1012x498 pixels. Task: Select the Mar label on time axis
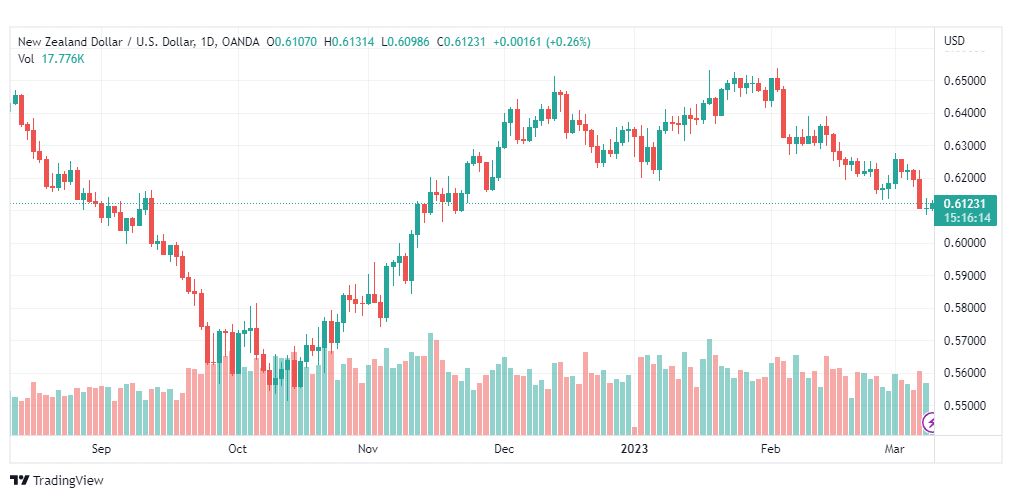(894, 448)
